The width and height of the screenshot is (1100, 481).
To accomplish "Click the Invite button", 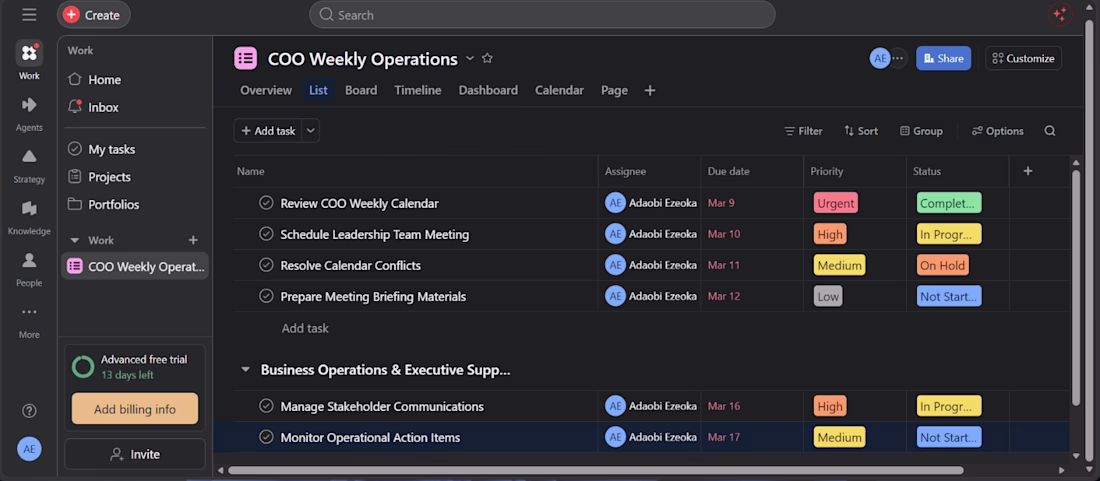I will tap(135, 454).
